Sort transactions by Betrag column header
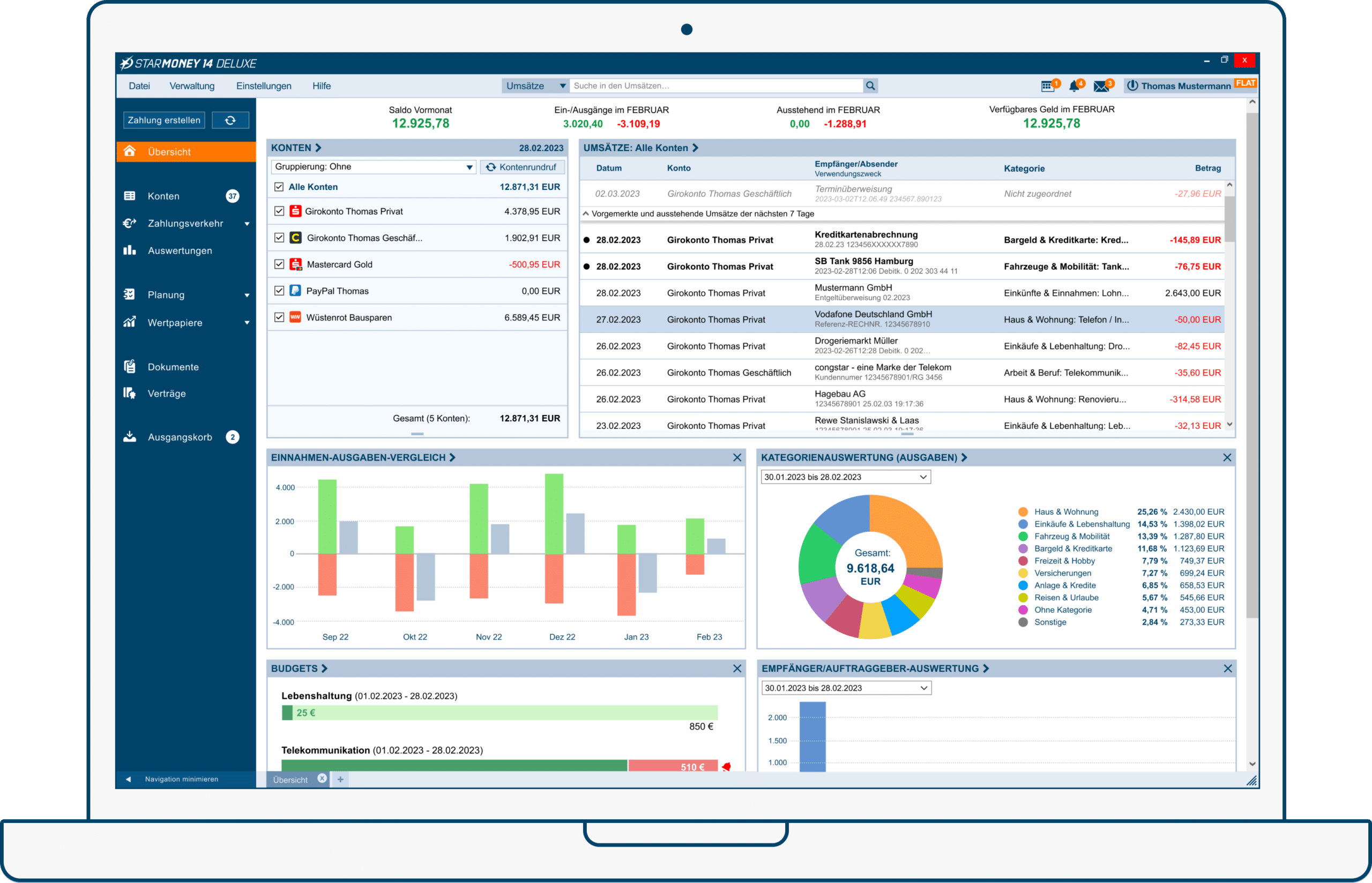 tap(1207, 168)
